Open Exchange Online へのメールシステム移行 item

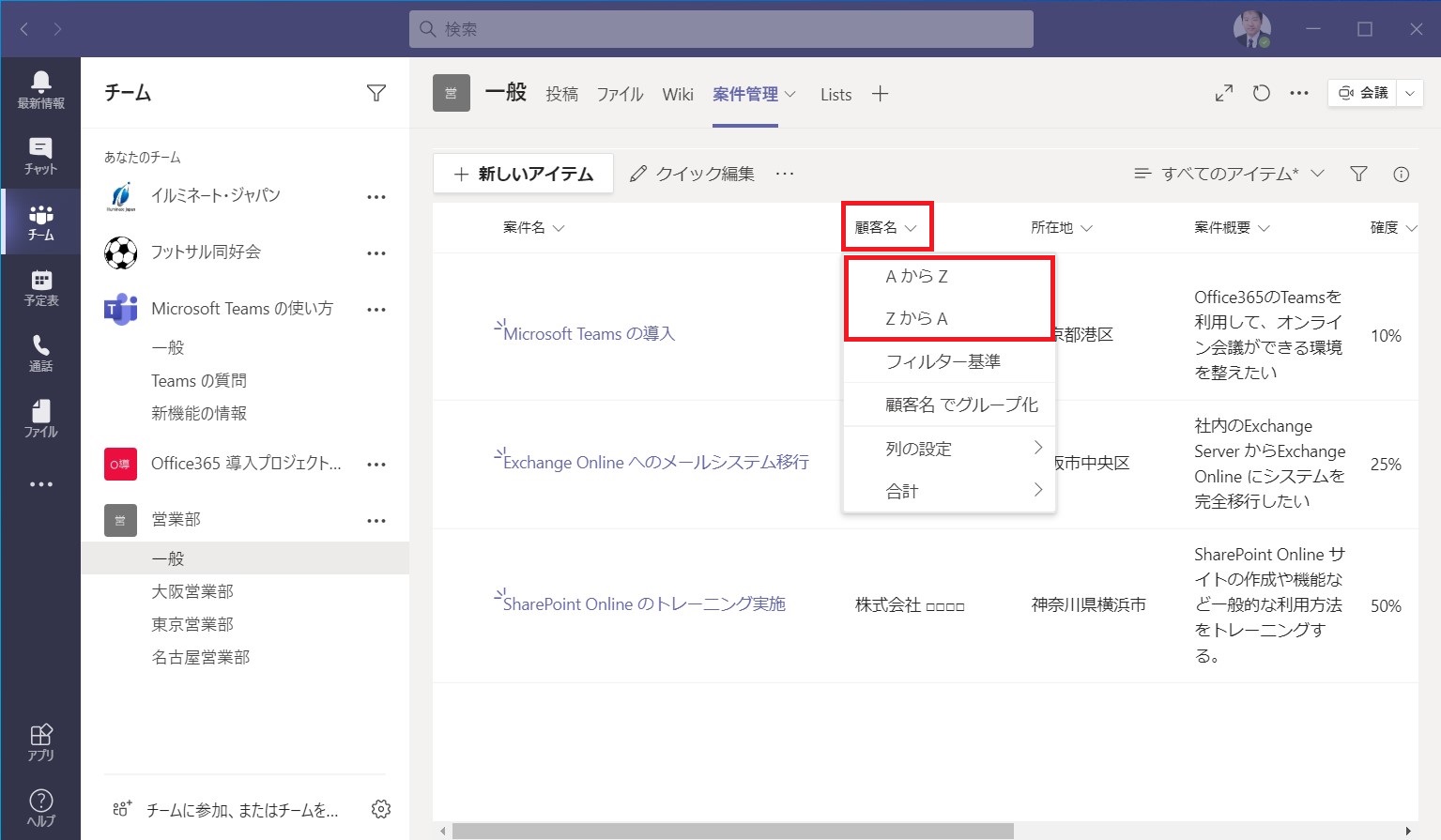pyautogui.click(x=655, y=462)
